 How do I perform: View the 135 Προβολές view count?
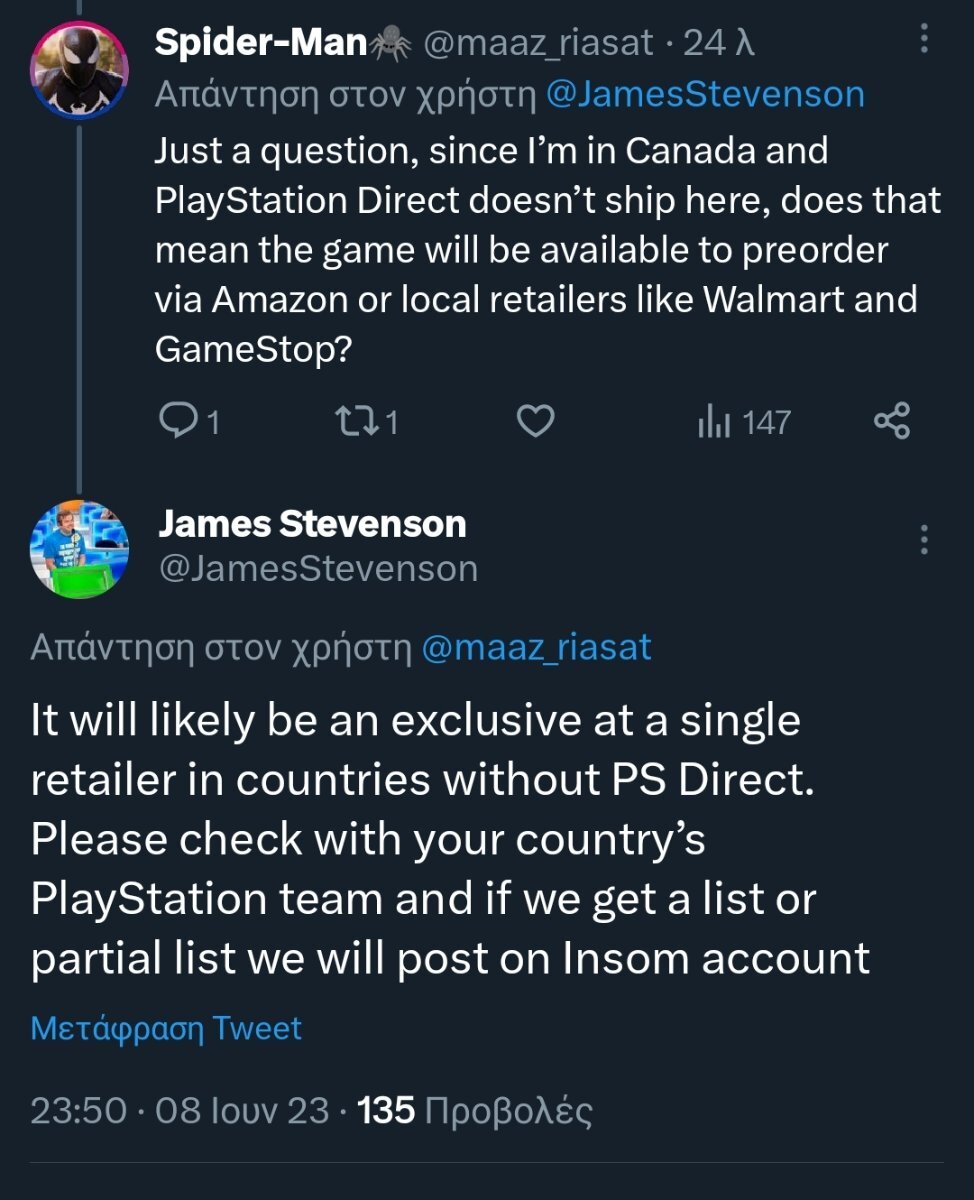coord(475,1111)
